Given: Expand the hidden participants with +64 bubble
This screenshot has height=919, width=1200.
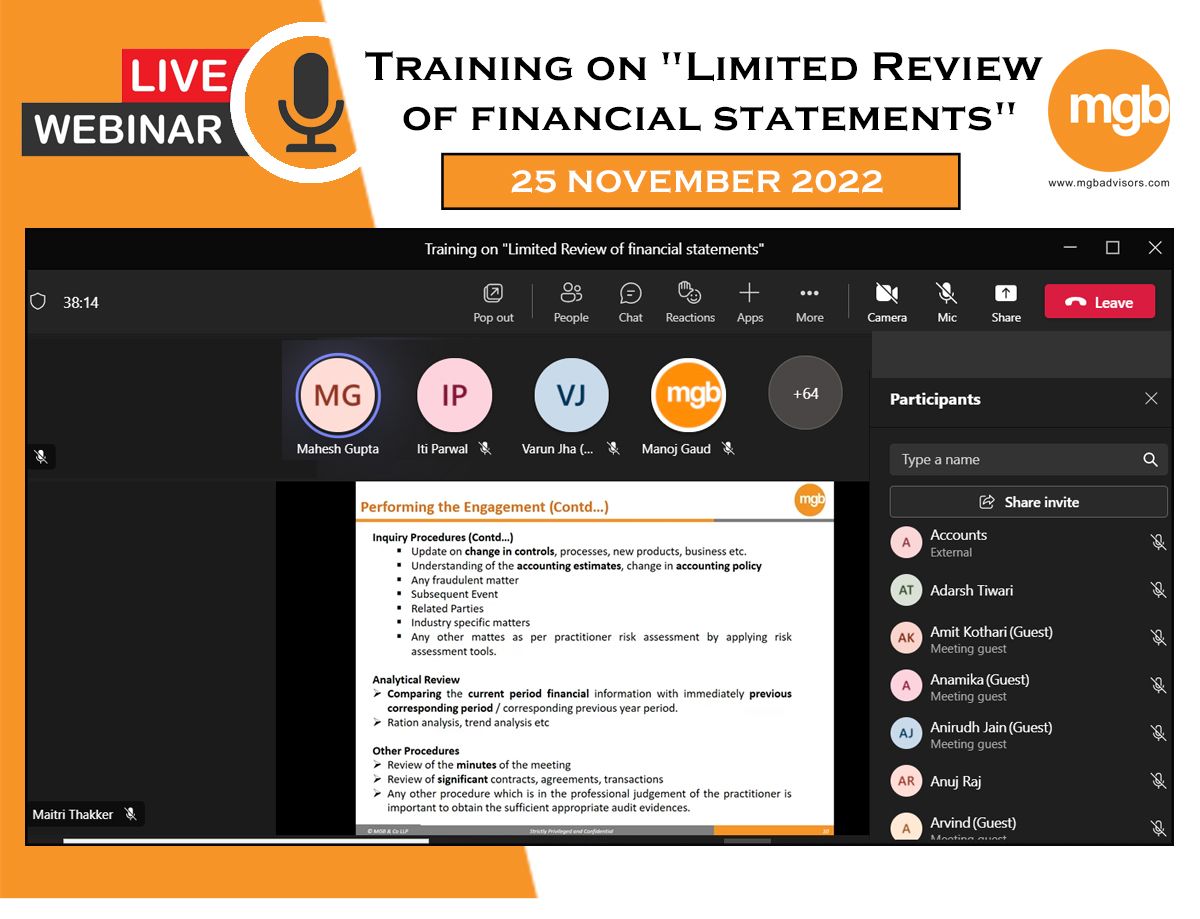Looking at the screenshot, I should tap(805, 394).
